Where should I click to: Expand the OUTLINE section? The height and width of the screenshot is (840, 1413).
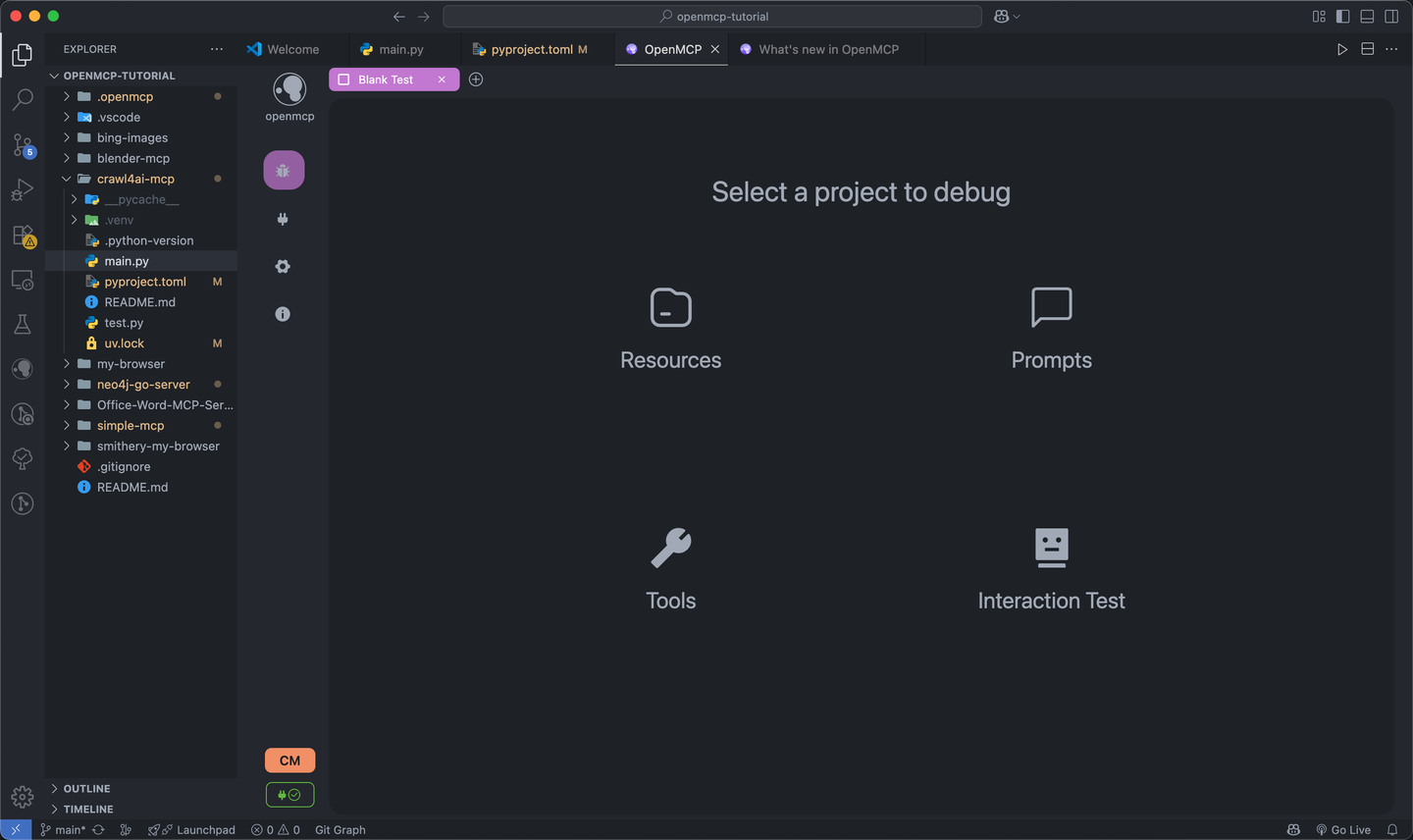point(141,789)
